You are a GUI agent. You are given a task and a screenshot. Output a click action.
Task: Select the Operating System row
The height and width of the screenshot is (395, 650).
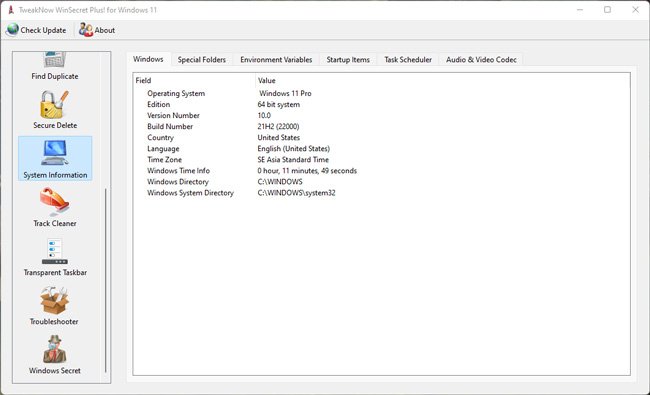pyautogui.click(x=381, y=93)
